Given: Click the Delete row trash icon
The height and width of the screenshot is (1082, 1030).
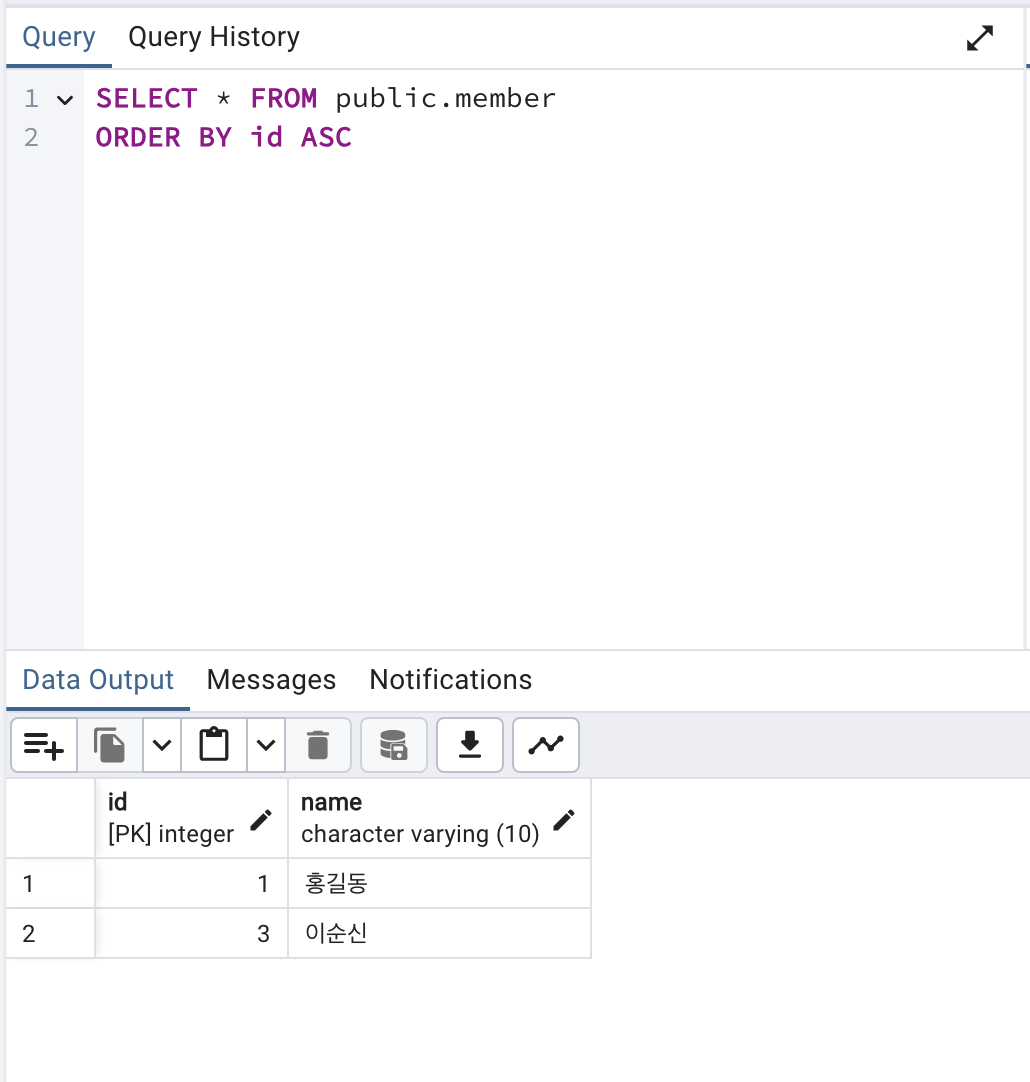Looking at the screenshot, I should point(318,745).
